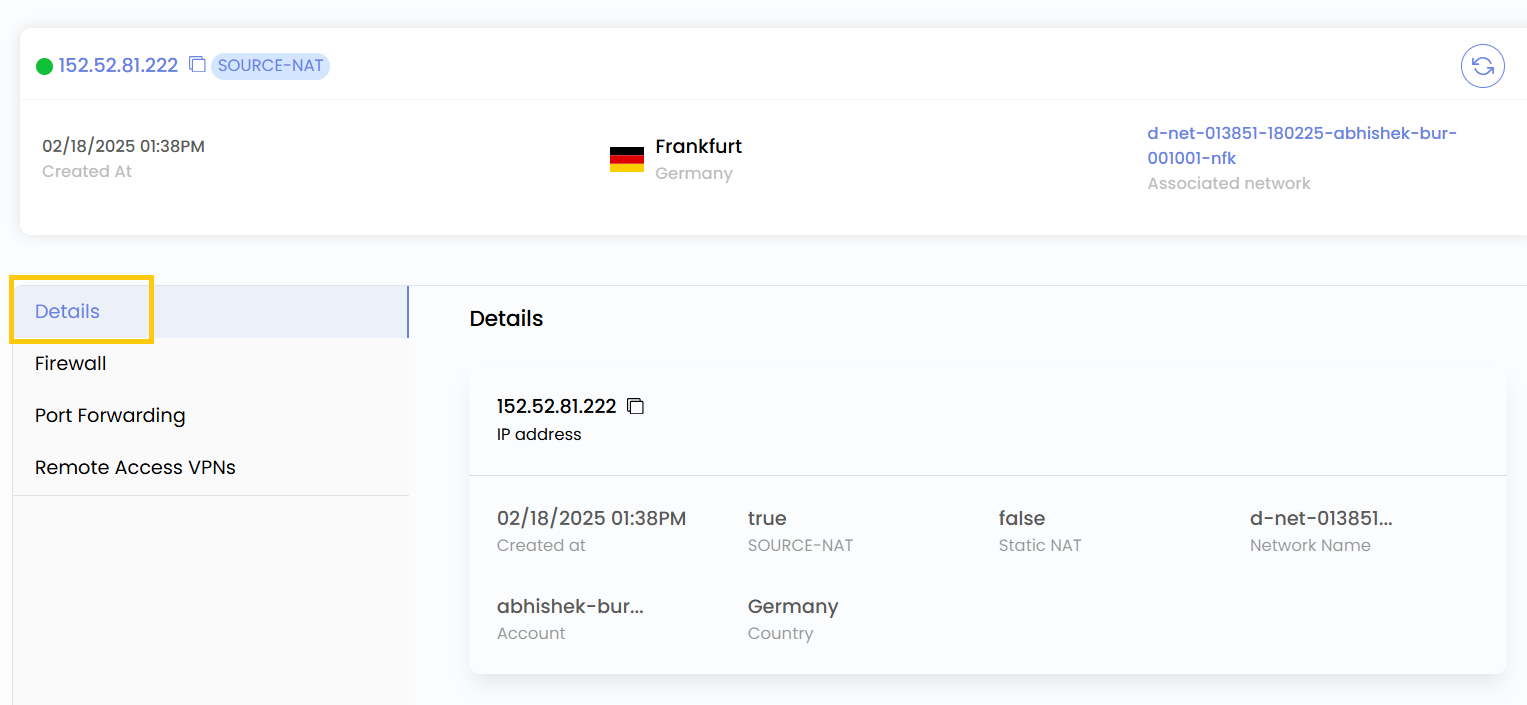1527x705 pixels.
Task: Click the truncated Account name value
Action: click(570, 606)
